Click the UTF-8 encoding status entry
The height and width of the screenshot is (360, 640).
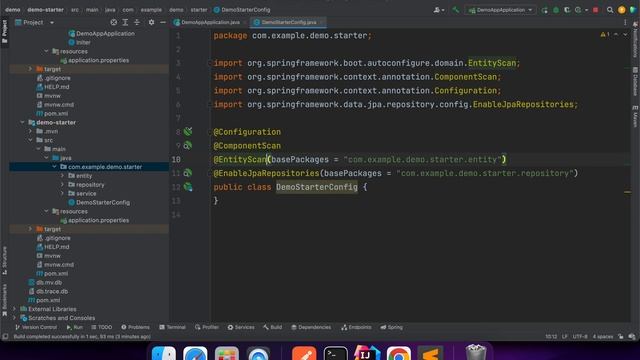coord(580,337)
